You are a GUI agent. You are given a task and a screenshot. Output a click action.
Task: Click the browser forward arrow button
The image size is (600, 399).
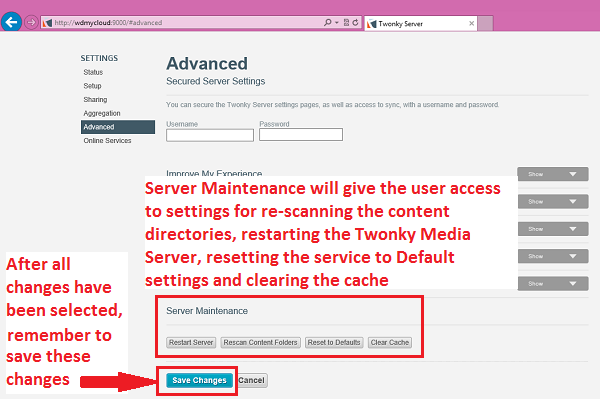(x=31, y=22)
